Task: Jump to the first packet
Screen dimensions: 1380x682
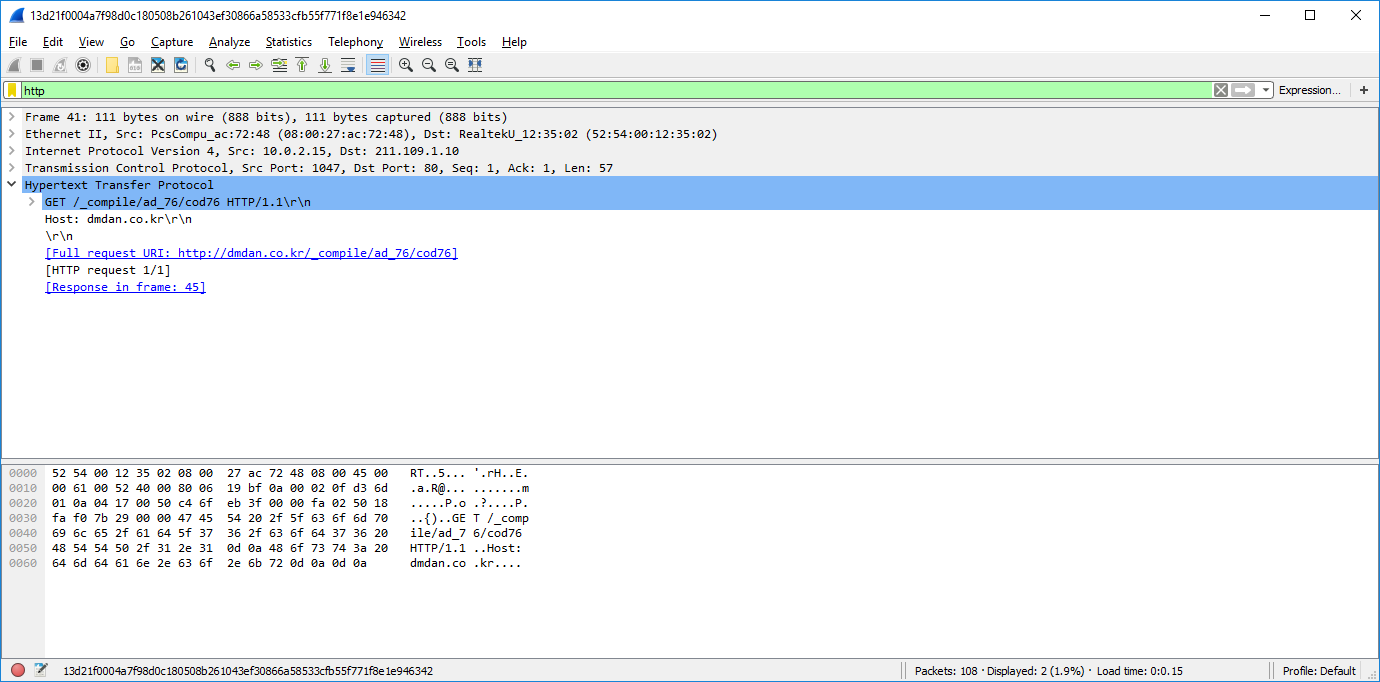Action: [302, 65]
